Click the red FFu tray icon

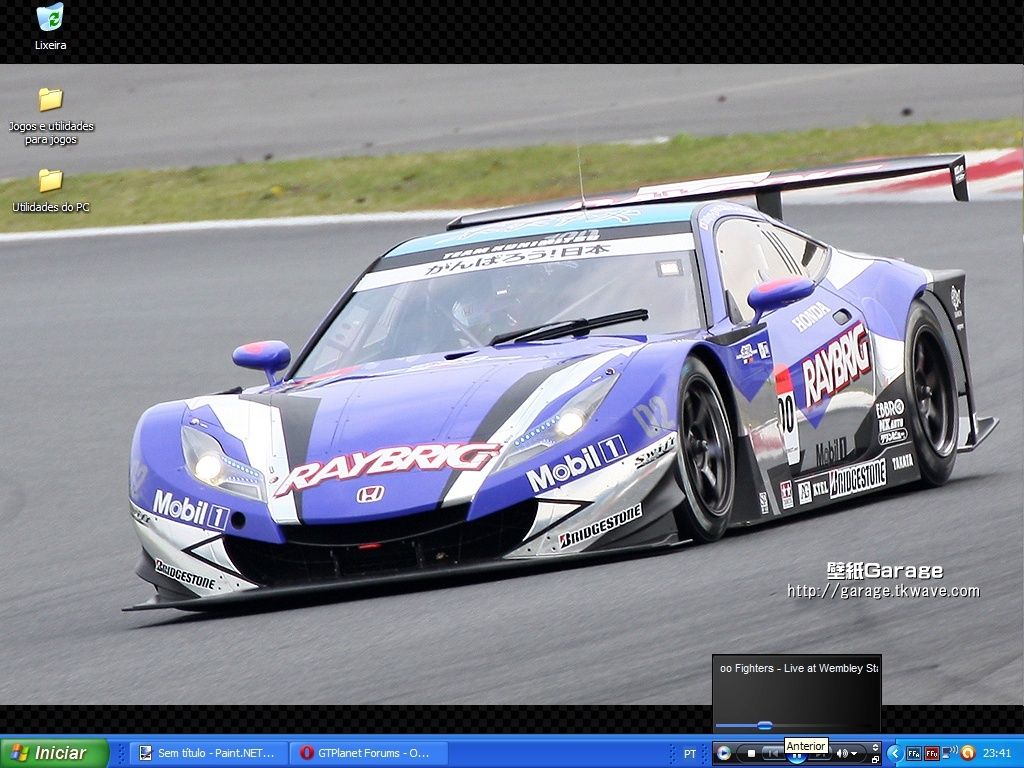[x=931, y=754]
